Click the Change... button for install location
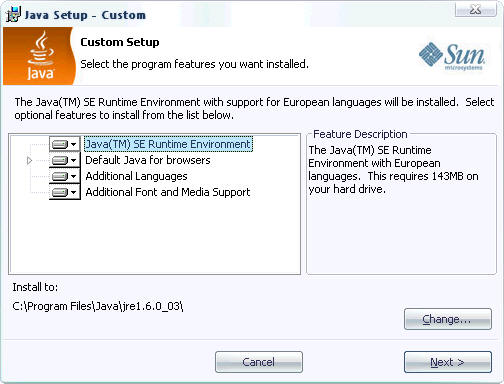This screenshot has width=504, height=384. click(448, 319)
